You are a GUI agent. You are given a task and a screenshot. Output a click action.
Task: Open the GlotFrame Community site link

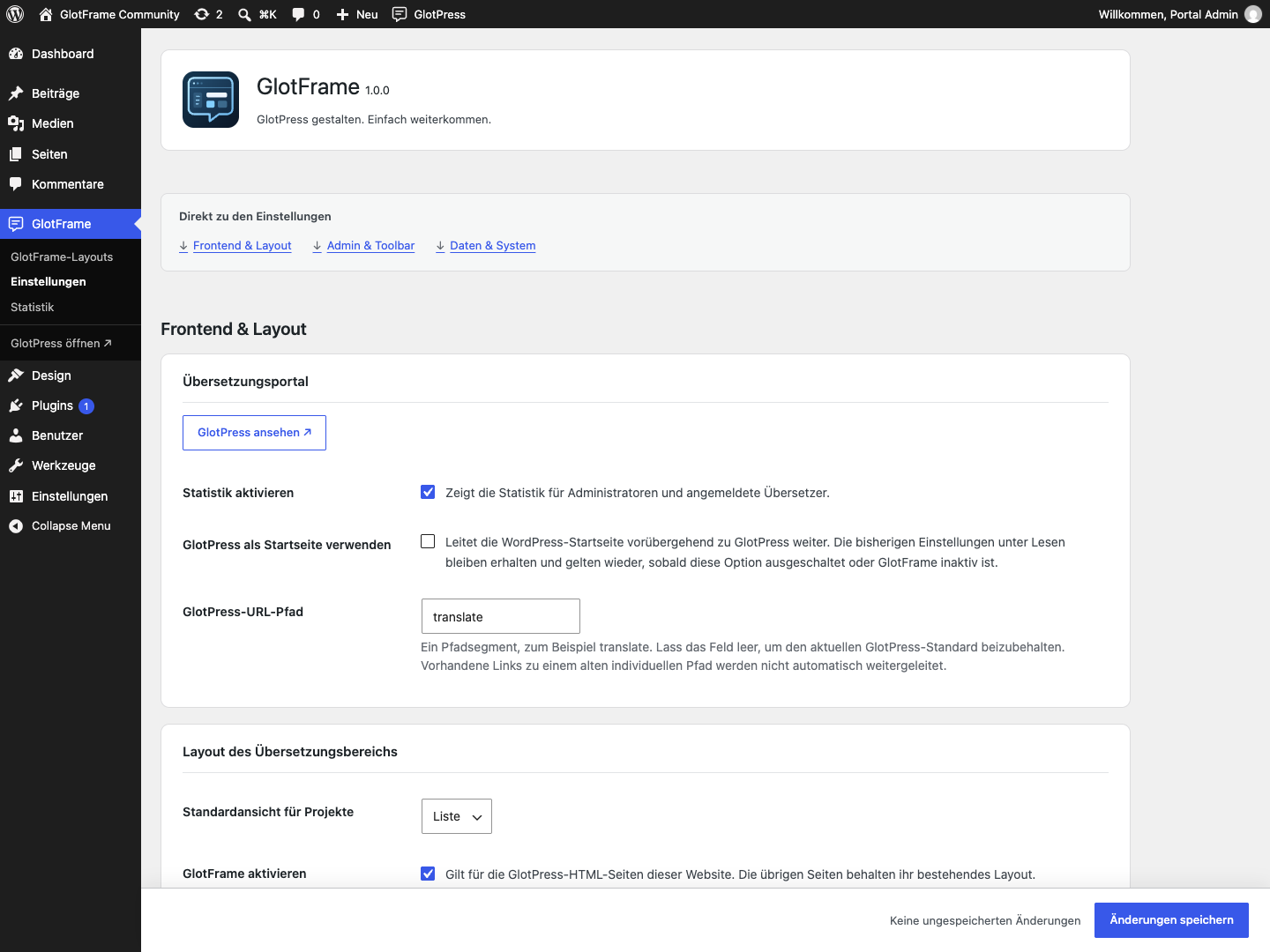pyautogui.click(x=109, y=14)
